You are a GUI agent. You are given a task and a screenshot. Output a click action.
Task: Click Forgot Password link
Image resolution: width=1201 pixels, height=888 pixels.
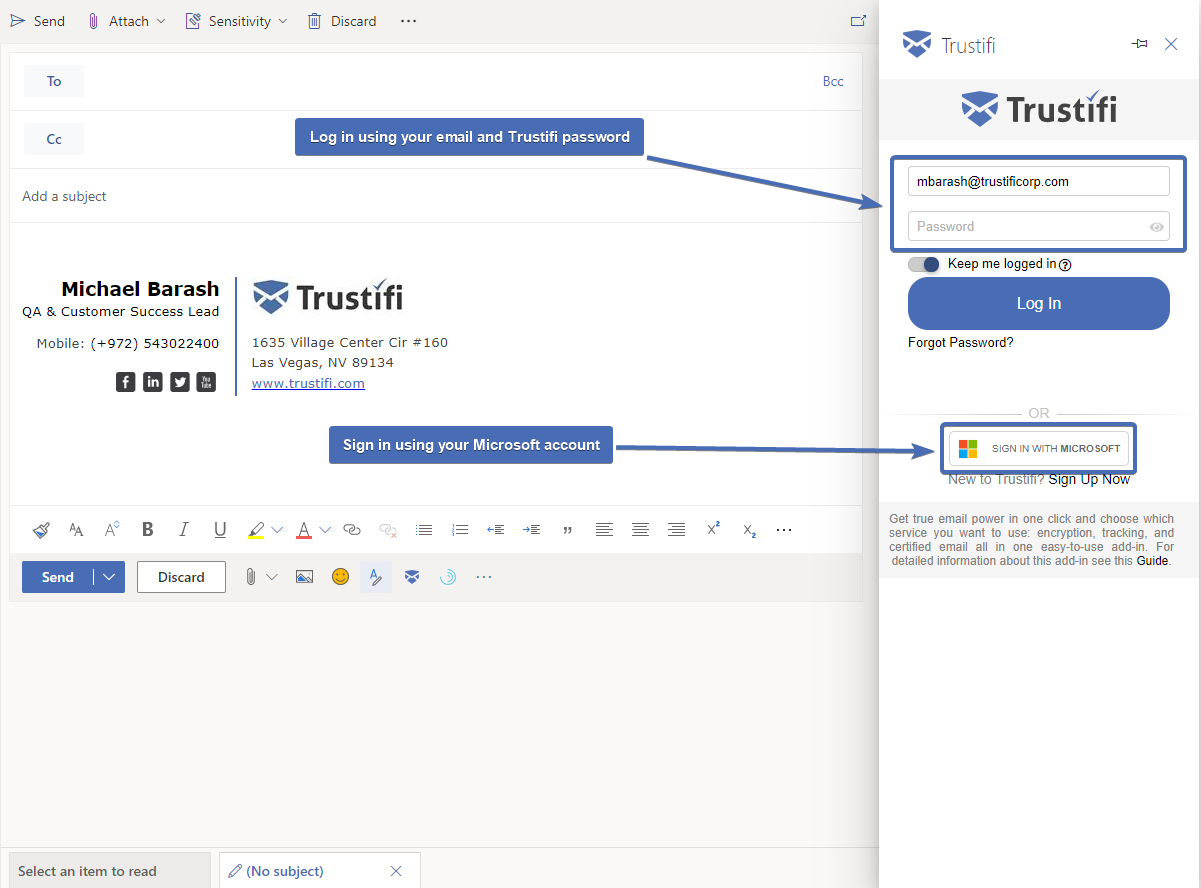[x=961, y=343]
